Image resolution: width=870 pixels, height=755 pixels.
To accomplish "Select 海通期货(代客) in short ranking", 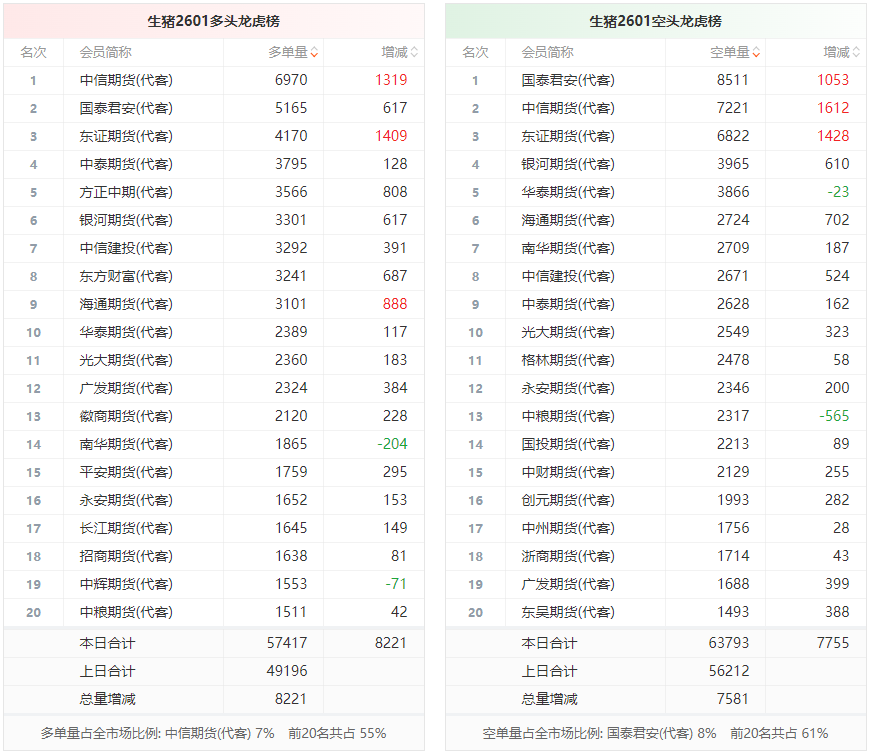I will point(568,220).
